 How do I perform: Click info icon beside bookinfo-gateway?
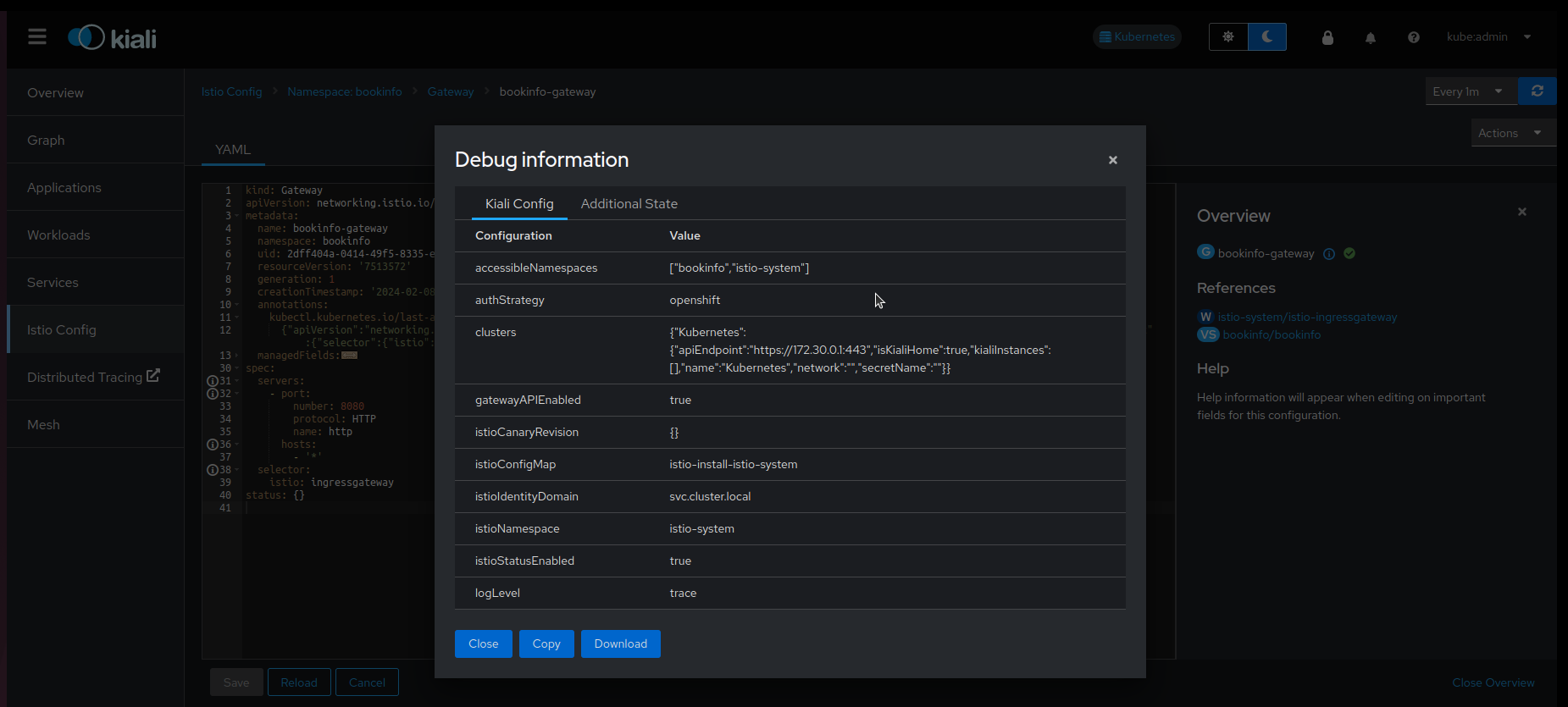[1329, 254]
